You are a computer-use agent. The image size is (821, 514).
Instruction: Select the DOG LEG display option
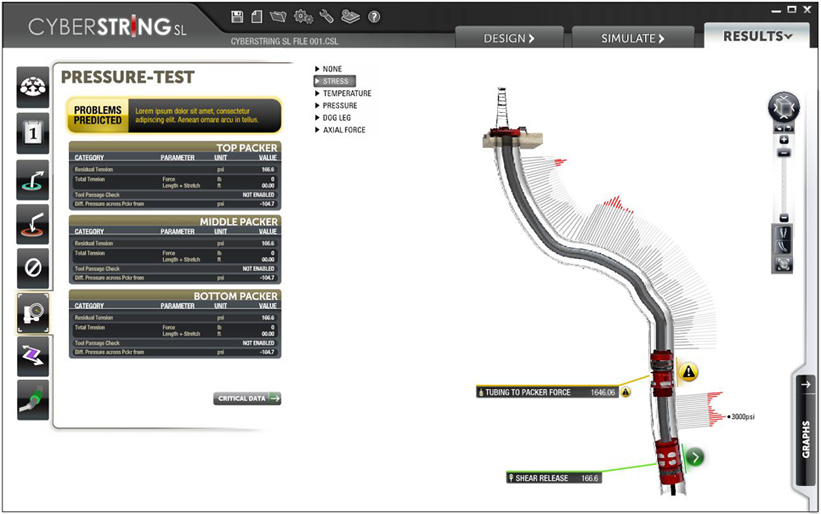tap(333, 118)
